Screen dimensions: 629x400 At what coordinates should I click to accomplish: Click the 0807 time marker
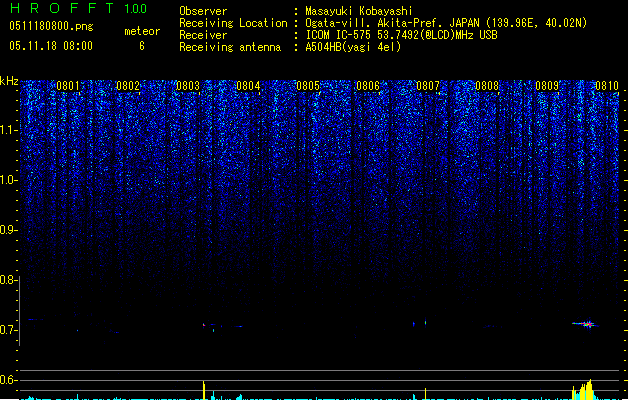coord(428,86)
